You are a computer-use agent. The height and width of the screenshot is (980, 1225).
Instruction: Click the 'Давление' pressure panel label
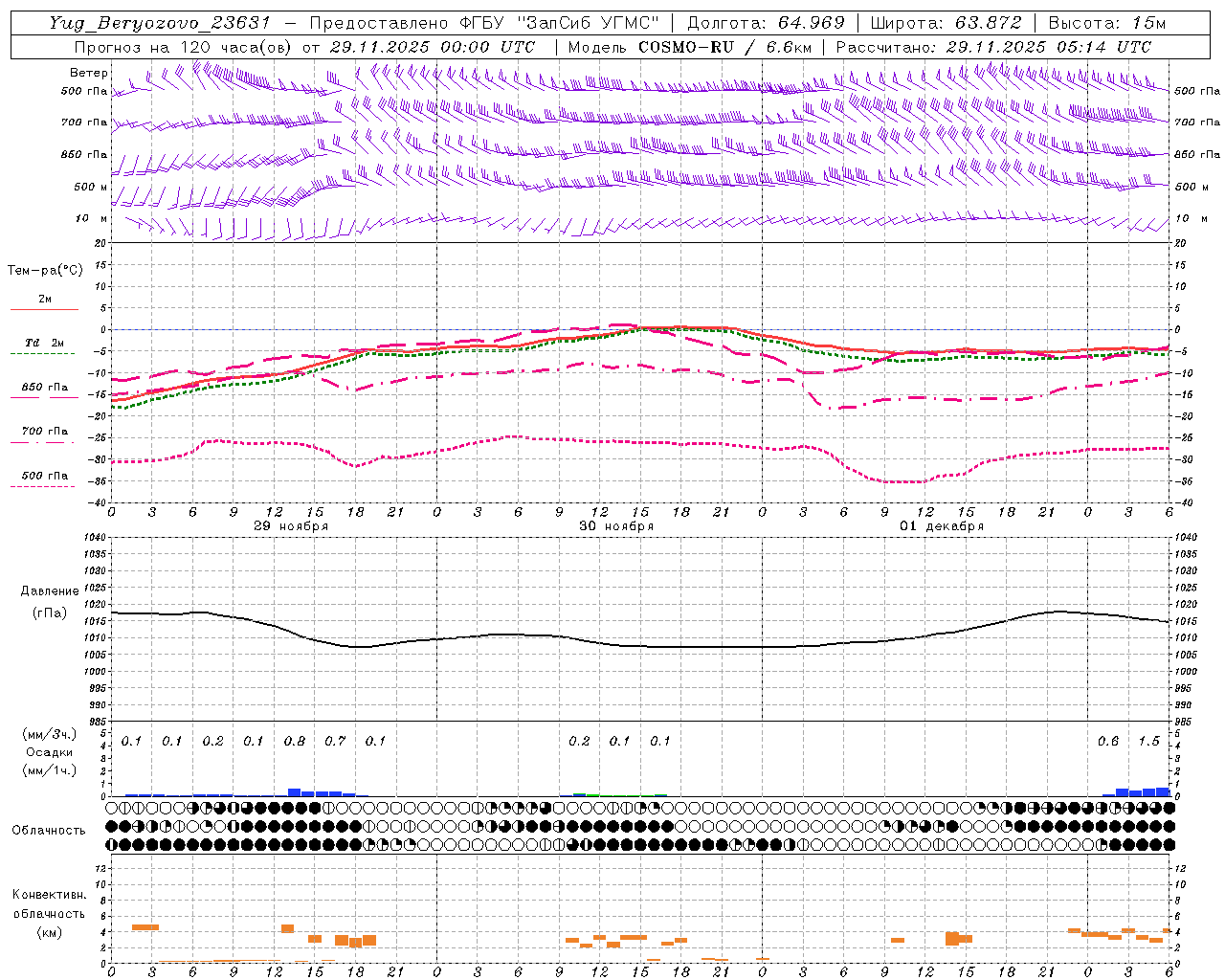pyautogui.click(x=50, y=591)
